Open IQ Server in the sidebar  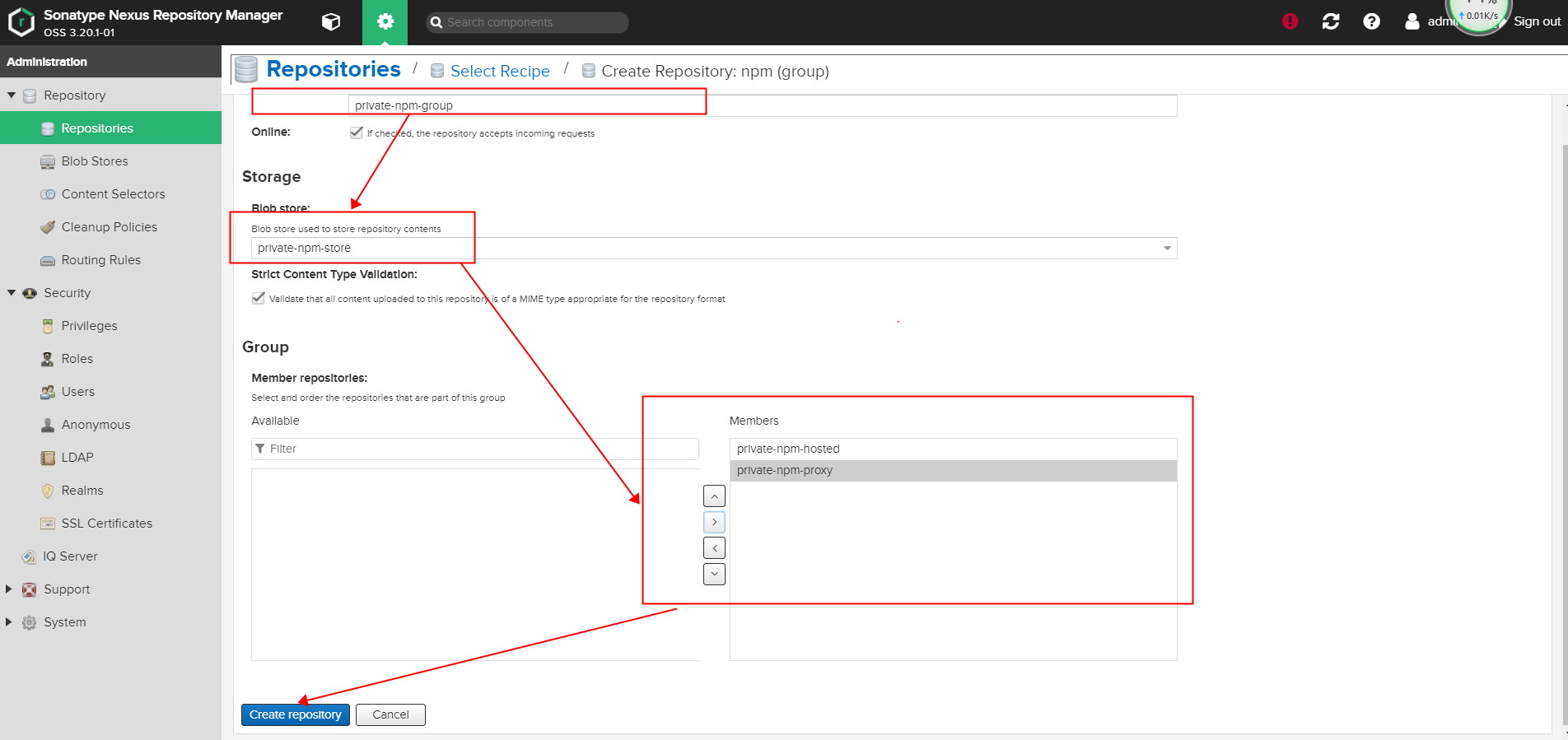coord(110,556)
